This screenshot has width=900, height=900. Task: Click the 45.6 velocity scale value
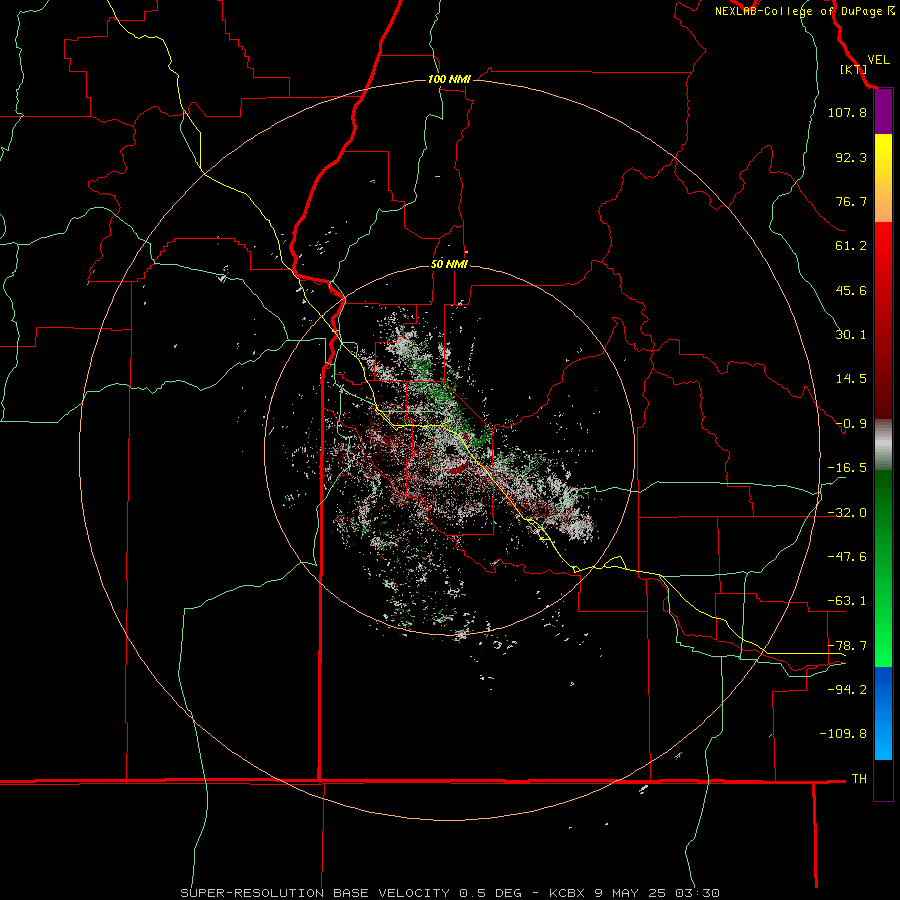click(851, 290)
